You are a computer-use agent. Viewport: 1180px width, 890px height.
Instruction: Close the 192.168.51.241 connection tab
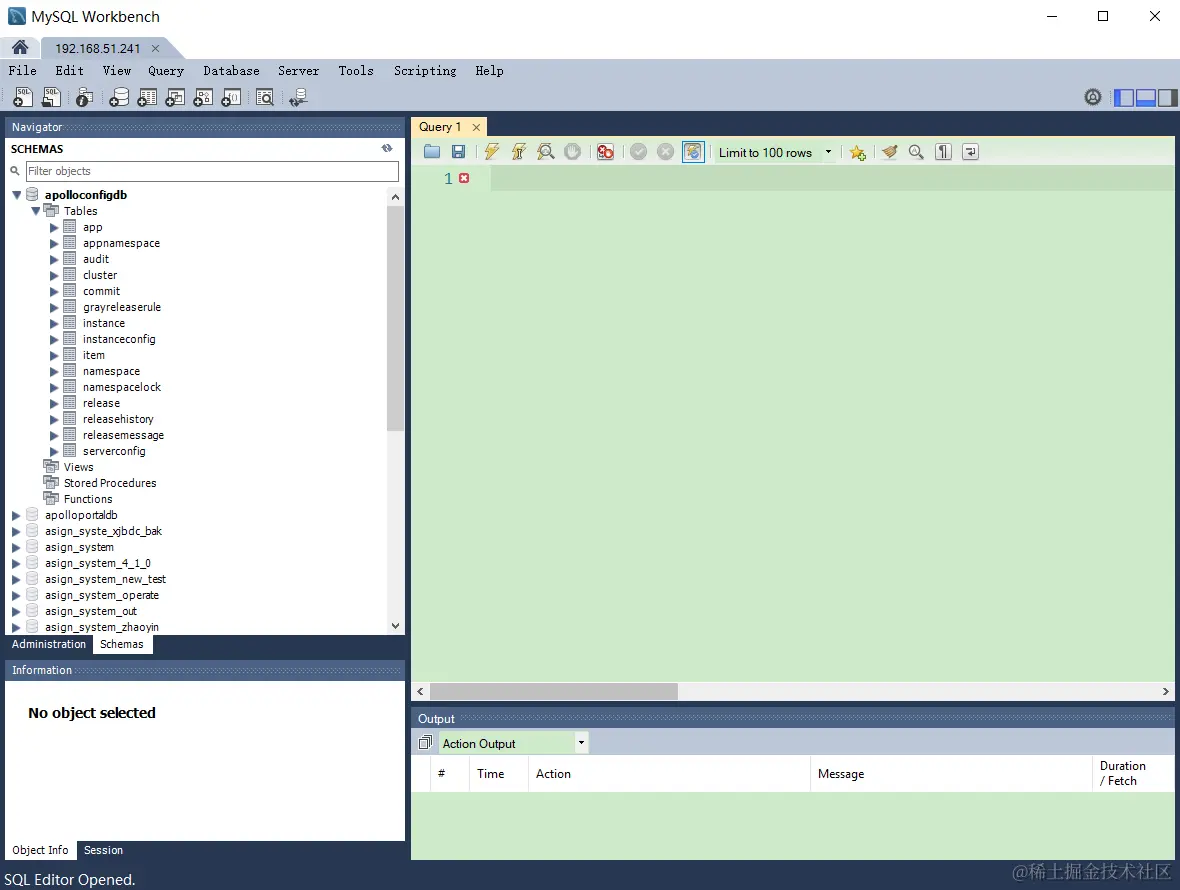click(x=155, y=48)
